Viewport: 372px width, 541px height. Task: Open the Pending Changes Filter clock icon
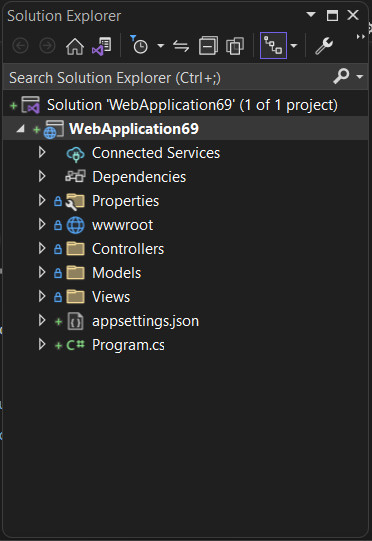point(139,45)
